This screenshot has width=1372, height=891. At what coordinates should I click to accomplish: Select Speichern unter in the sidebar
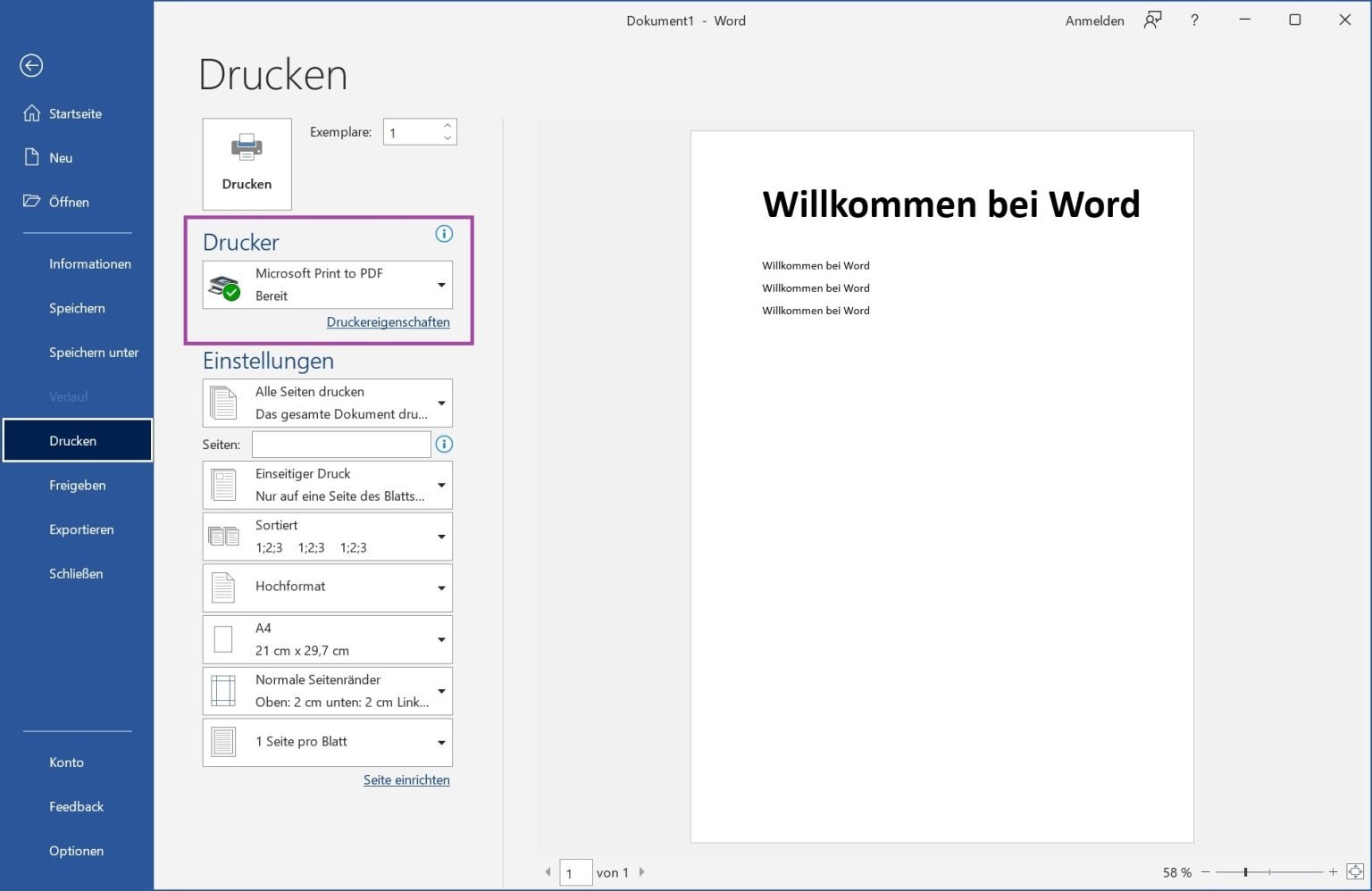coord(77,353)
